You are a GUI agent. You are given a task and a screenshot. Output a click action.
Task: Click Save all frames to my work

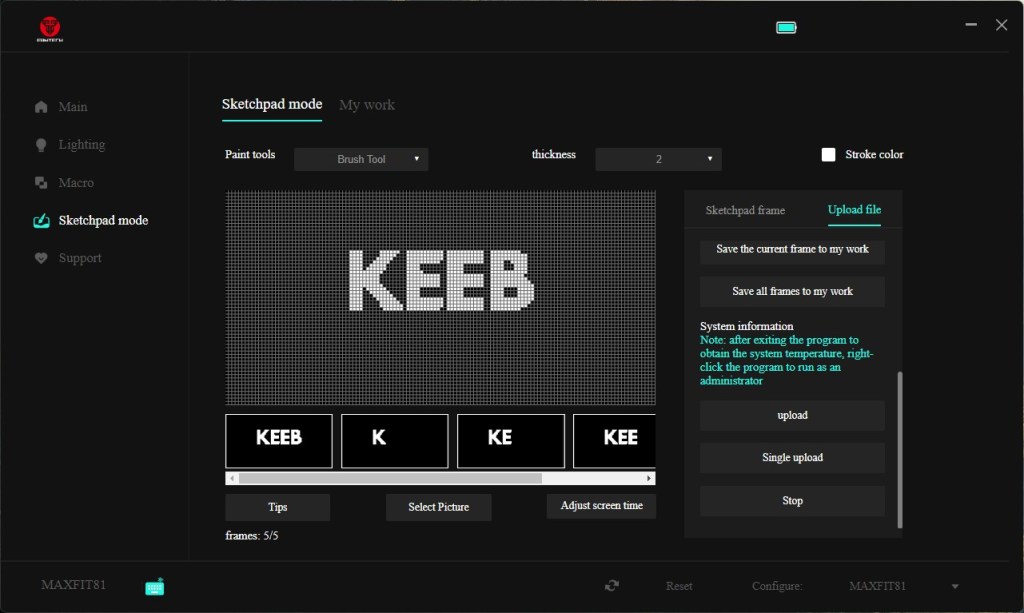pyautogui.click(x=792, y=292)
